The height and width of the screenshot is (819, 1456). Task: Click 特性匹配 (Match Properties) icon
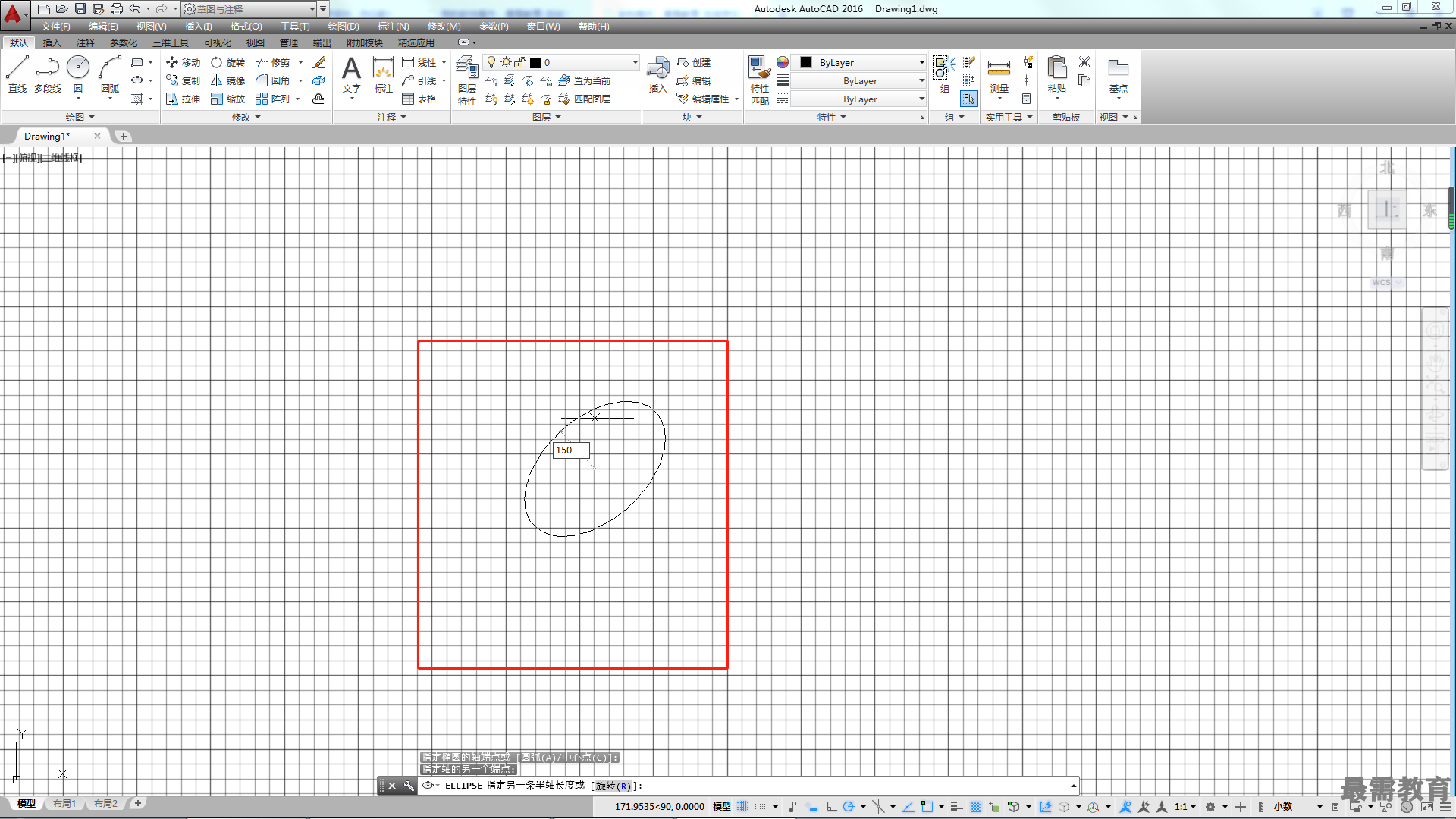[x=760, y=80]
